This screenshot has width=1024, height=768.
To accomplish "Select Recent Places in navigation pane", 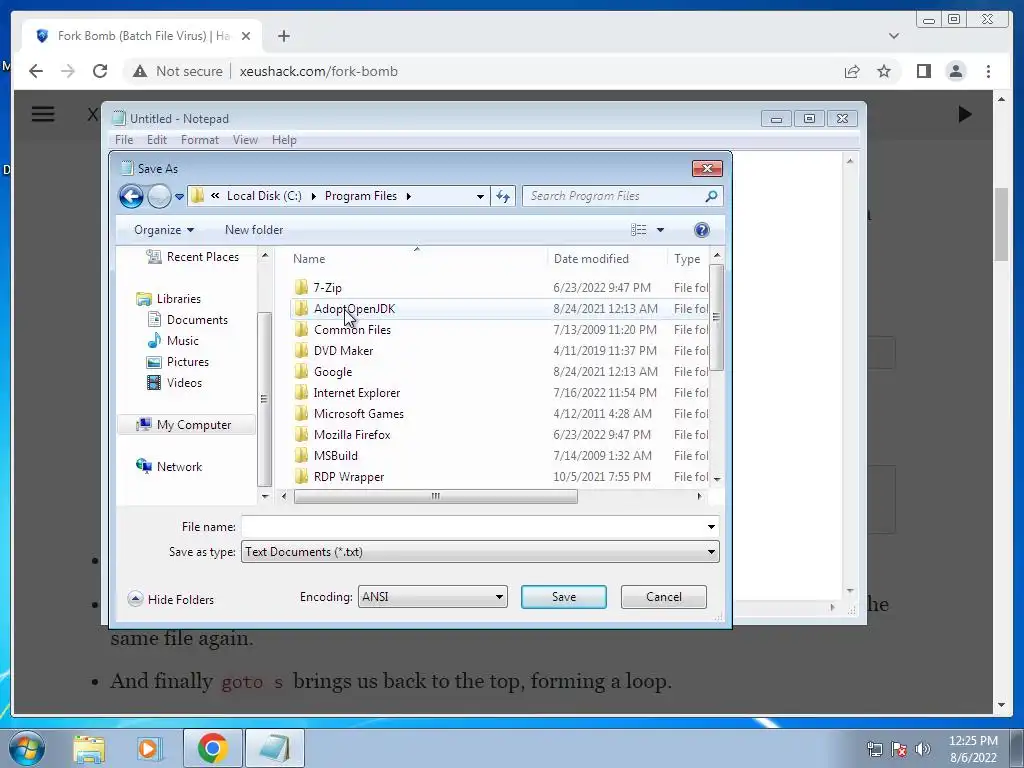I will click(x=202, y=257).
